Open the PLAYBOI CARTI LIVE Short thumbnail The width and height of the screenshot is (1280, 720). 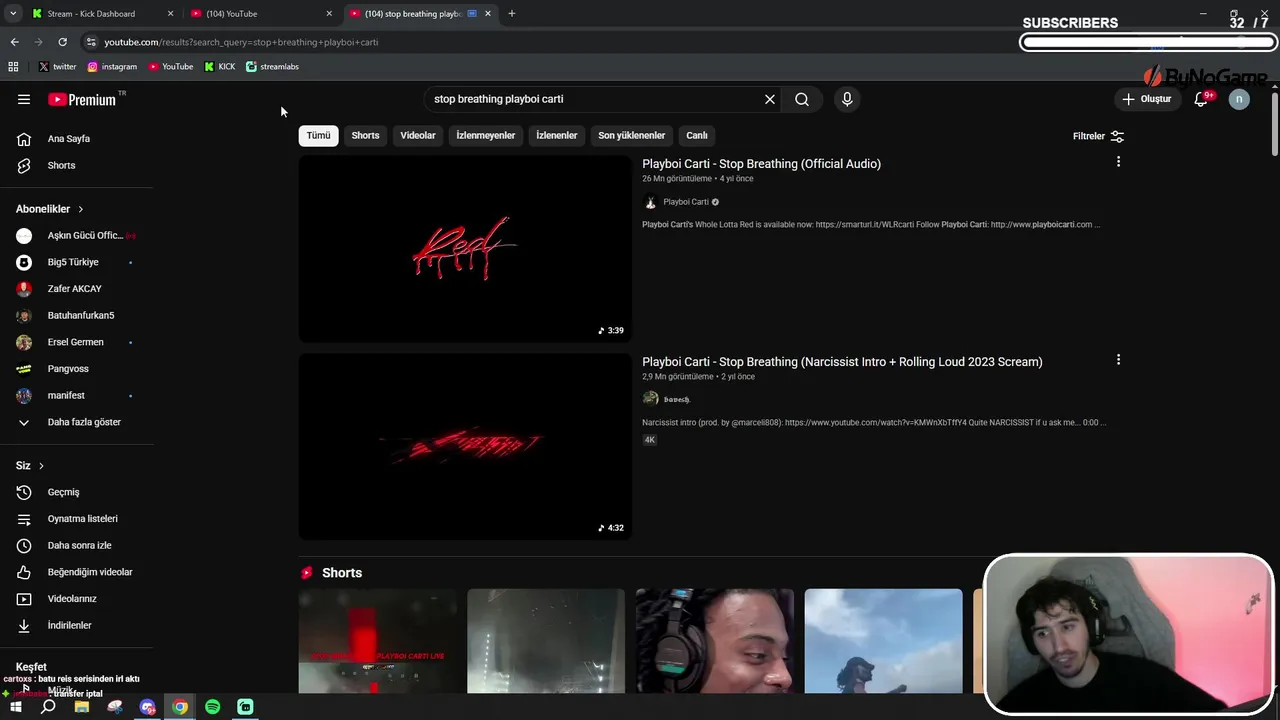click(377, 641)
